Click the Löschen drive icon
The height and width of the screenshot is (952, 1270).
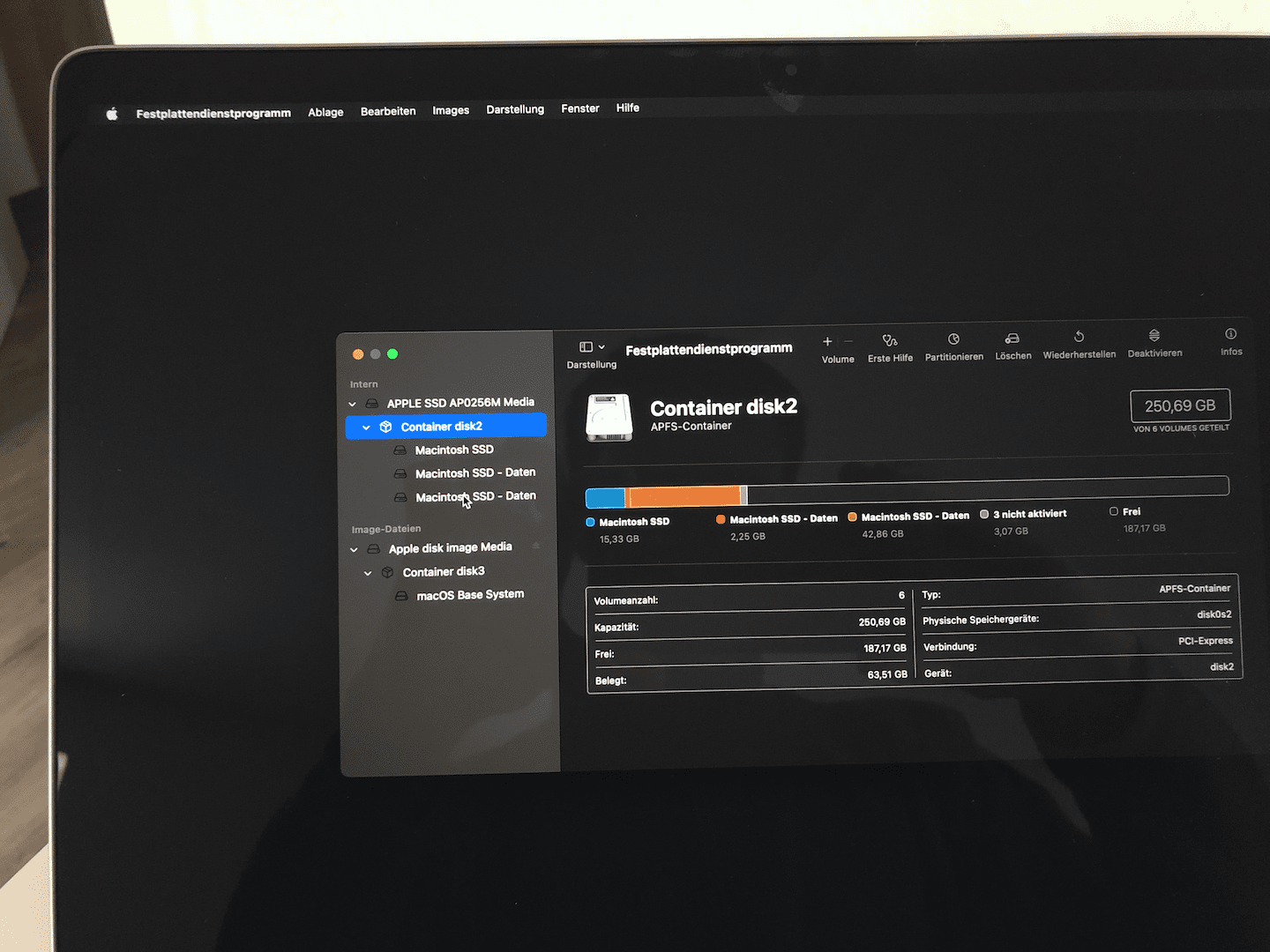1012,338
